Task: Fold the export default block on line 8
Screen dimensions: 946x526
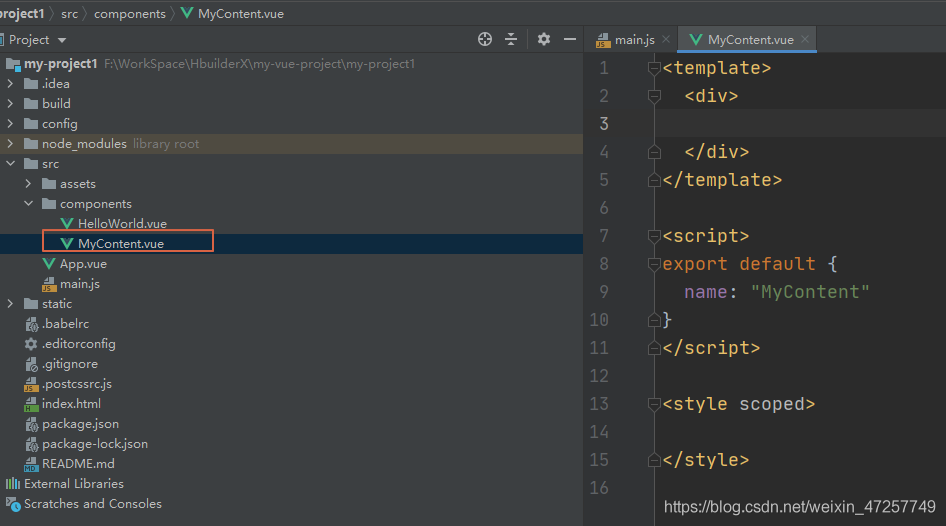Action: [654, 264]
